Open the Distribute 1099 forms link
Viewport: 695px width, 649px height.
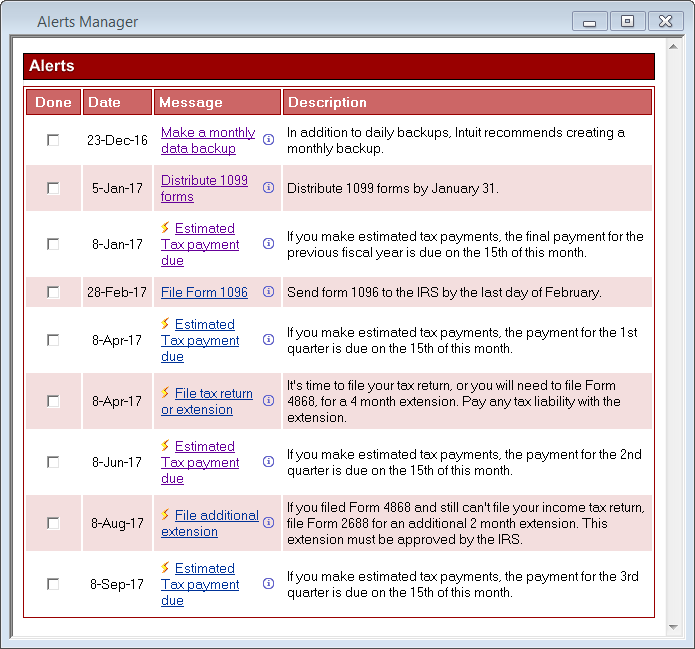(x=204, y=188)
